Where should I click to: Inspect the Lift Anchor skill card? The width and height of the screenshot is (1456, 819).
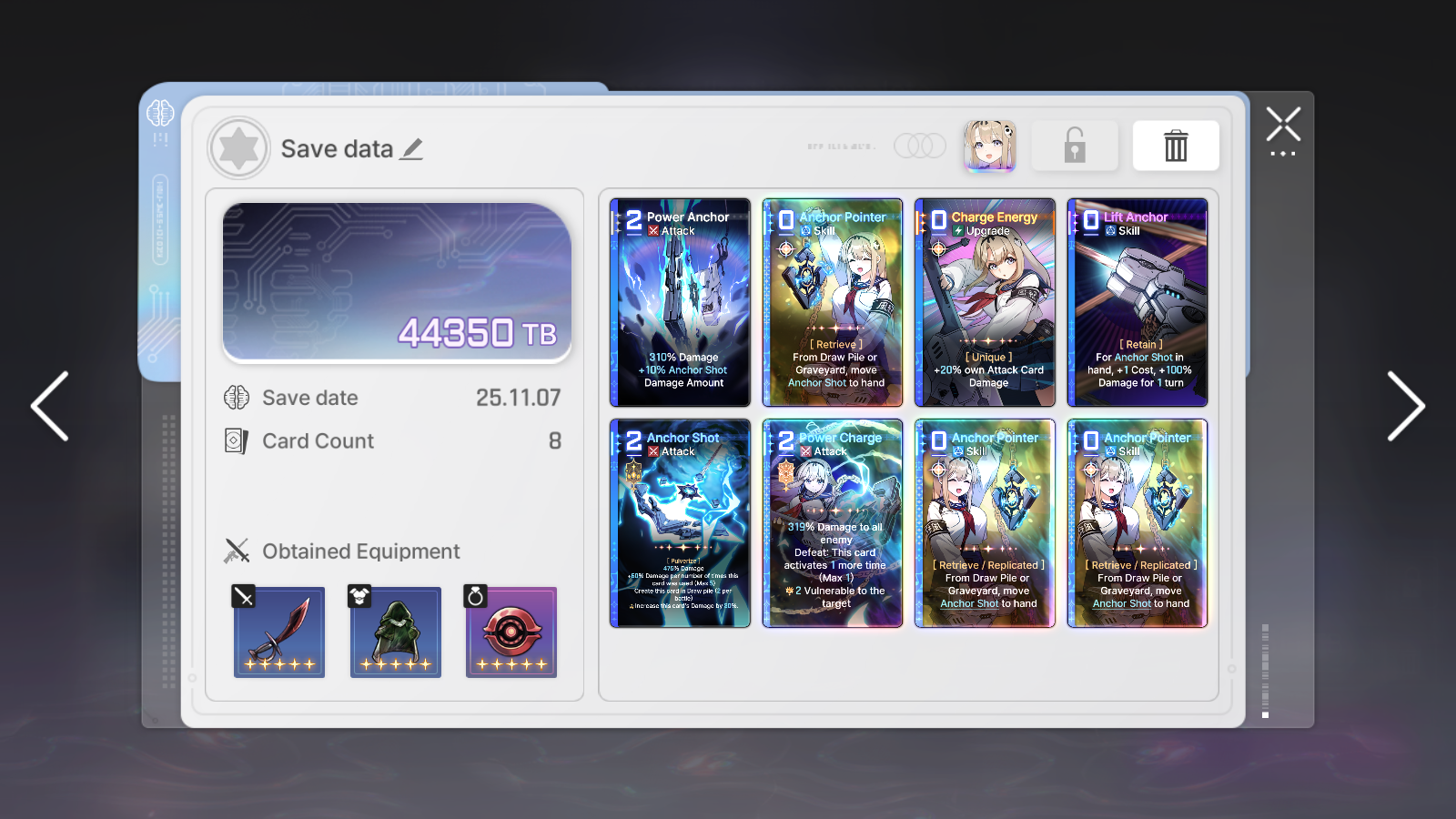pos(1137,302)
